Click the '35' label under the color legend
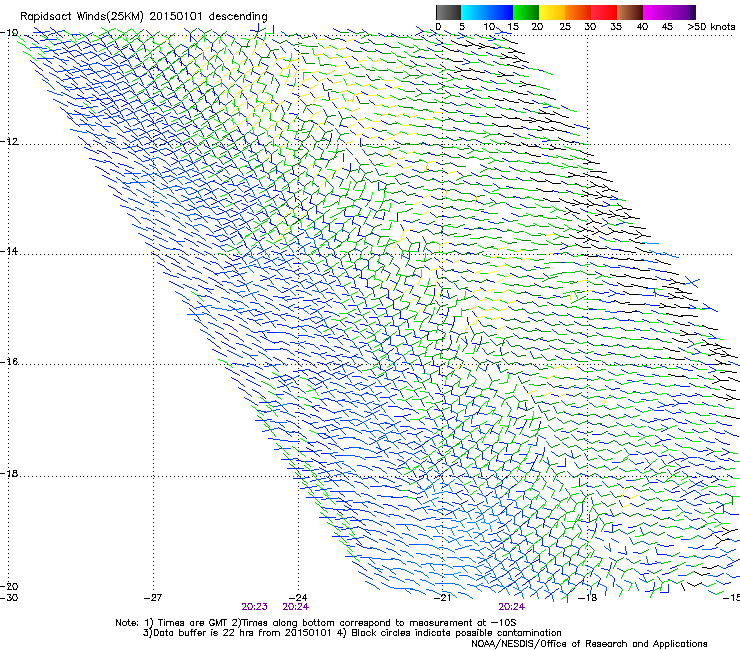This screenshot has width=740, height=650. click(x=616, y=26)
